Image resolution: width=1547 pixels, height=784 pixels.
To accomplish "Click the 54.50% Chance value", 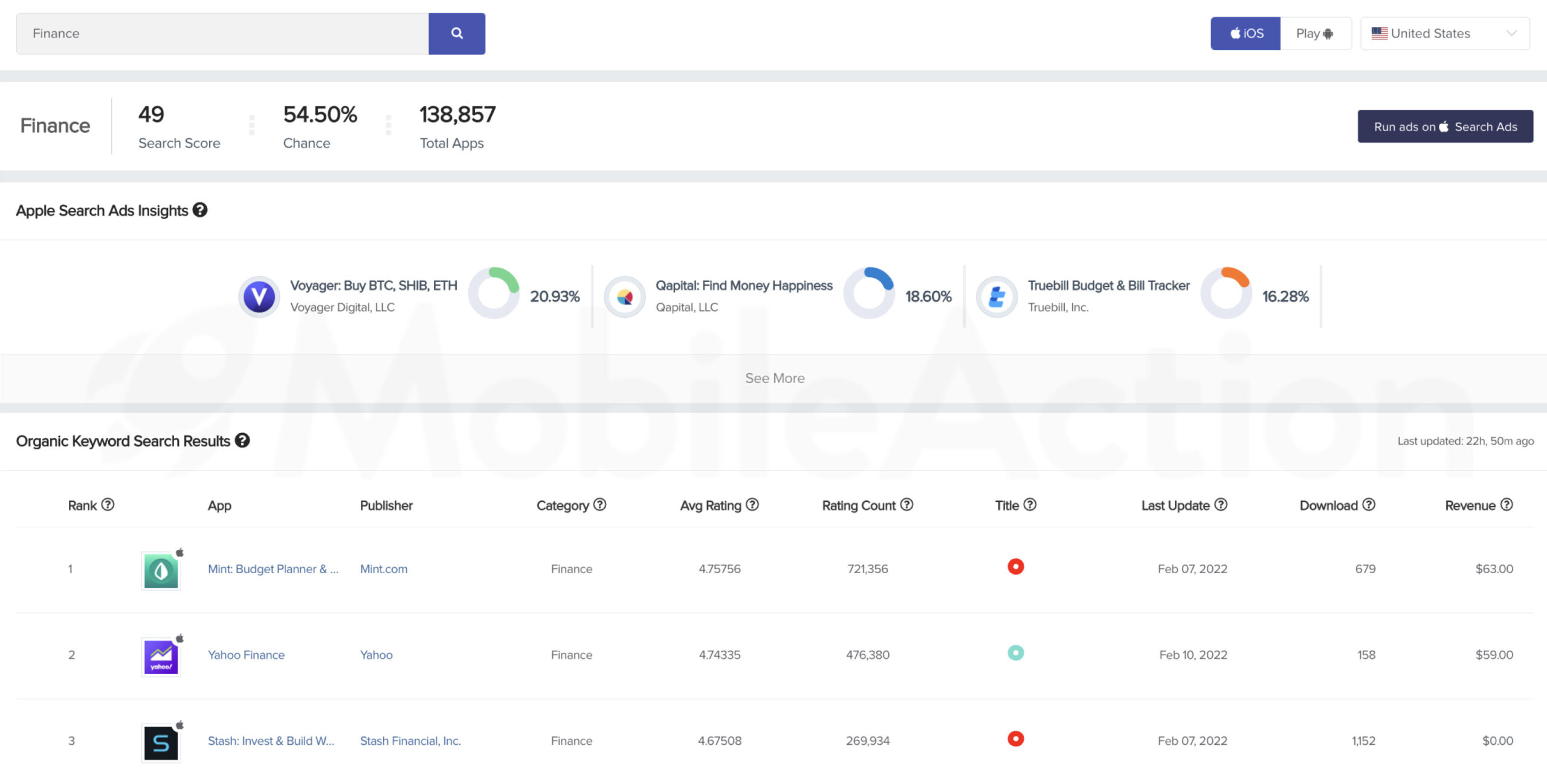I will [320, 114].
